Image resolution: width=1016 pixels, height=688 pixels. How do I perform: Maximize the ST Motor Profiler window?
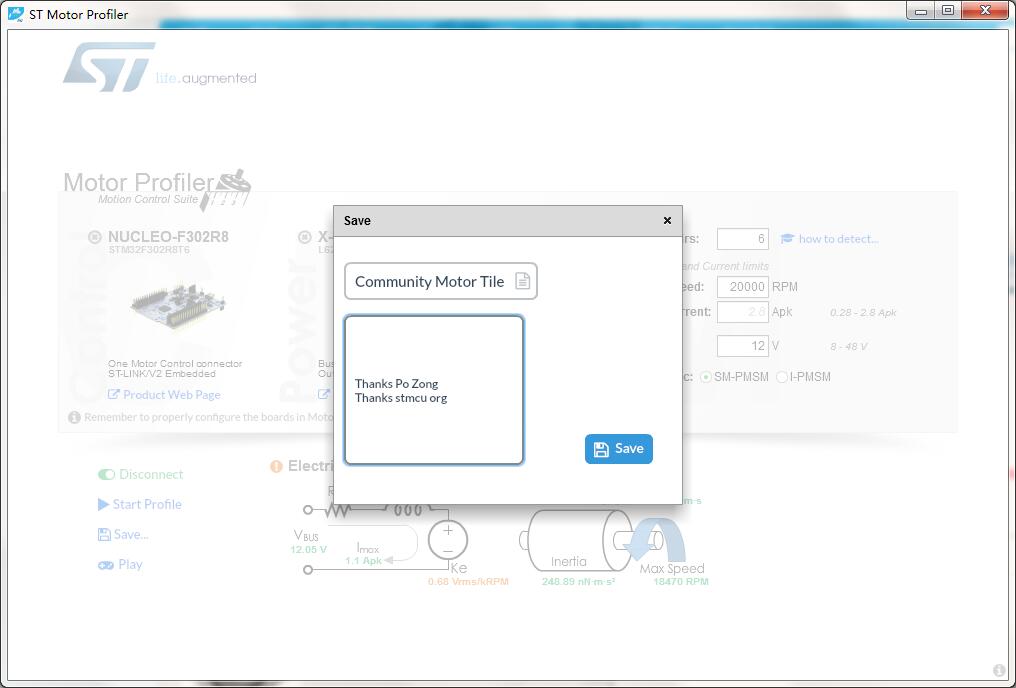click(948, 10)
